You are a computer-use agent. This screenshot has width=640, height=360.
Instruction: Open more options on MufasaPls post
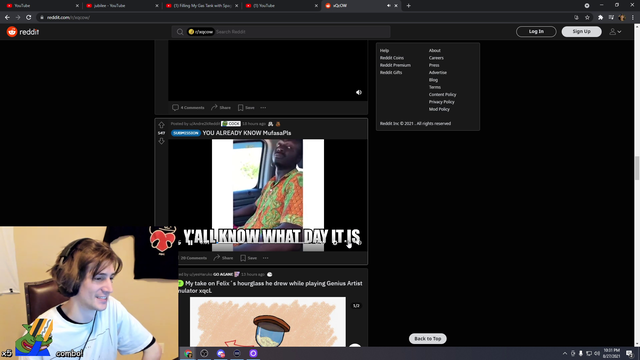(266, 258)
